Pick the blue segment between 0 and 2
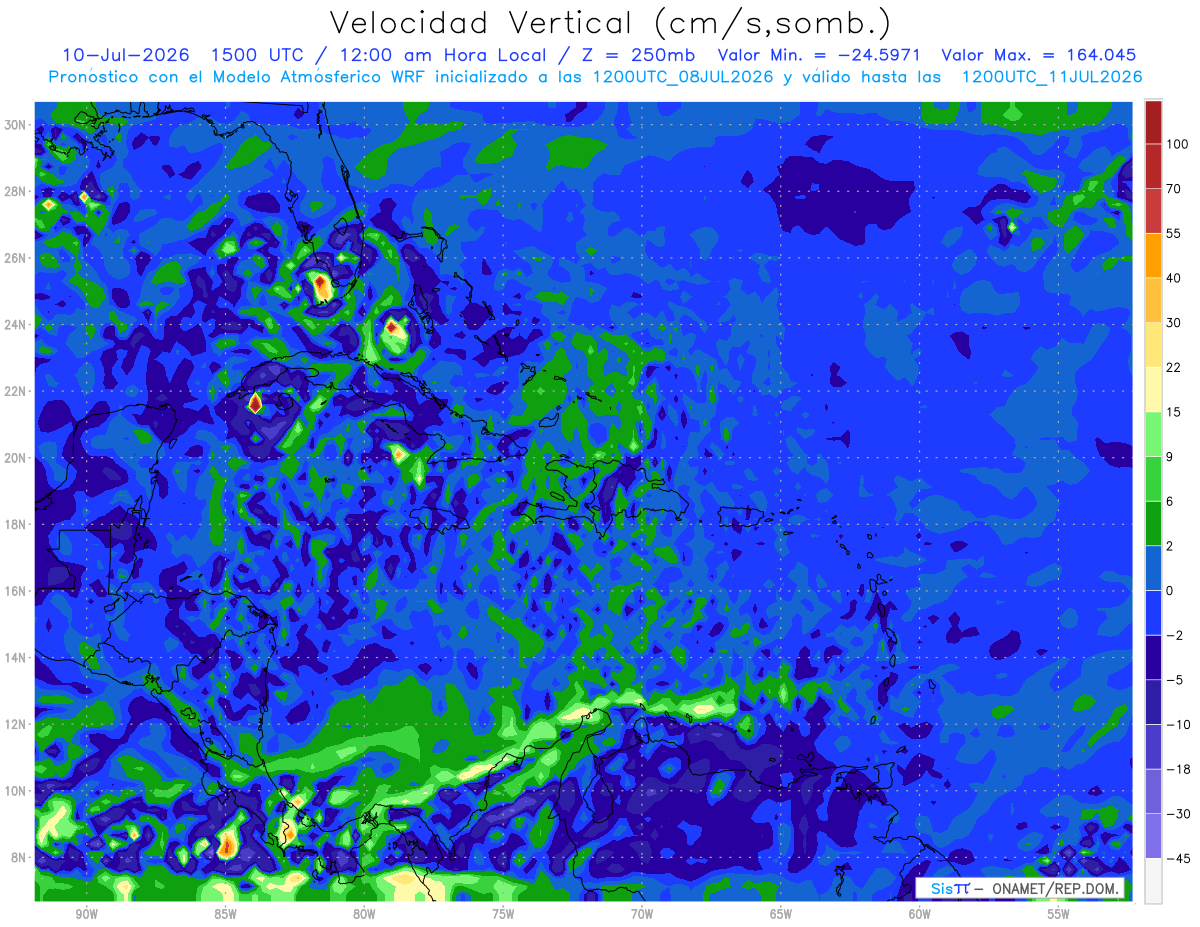1200x927 pixels. coord(1153,568)
